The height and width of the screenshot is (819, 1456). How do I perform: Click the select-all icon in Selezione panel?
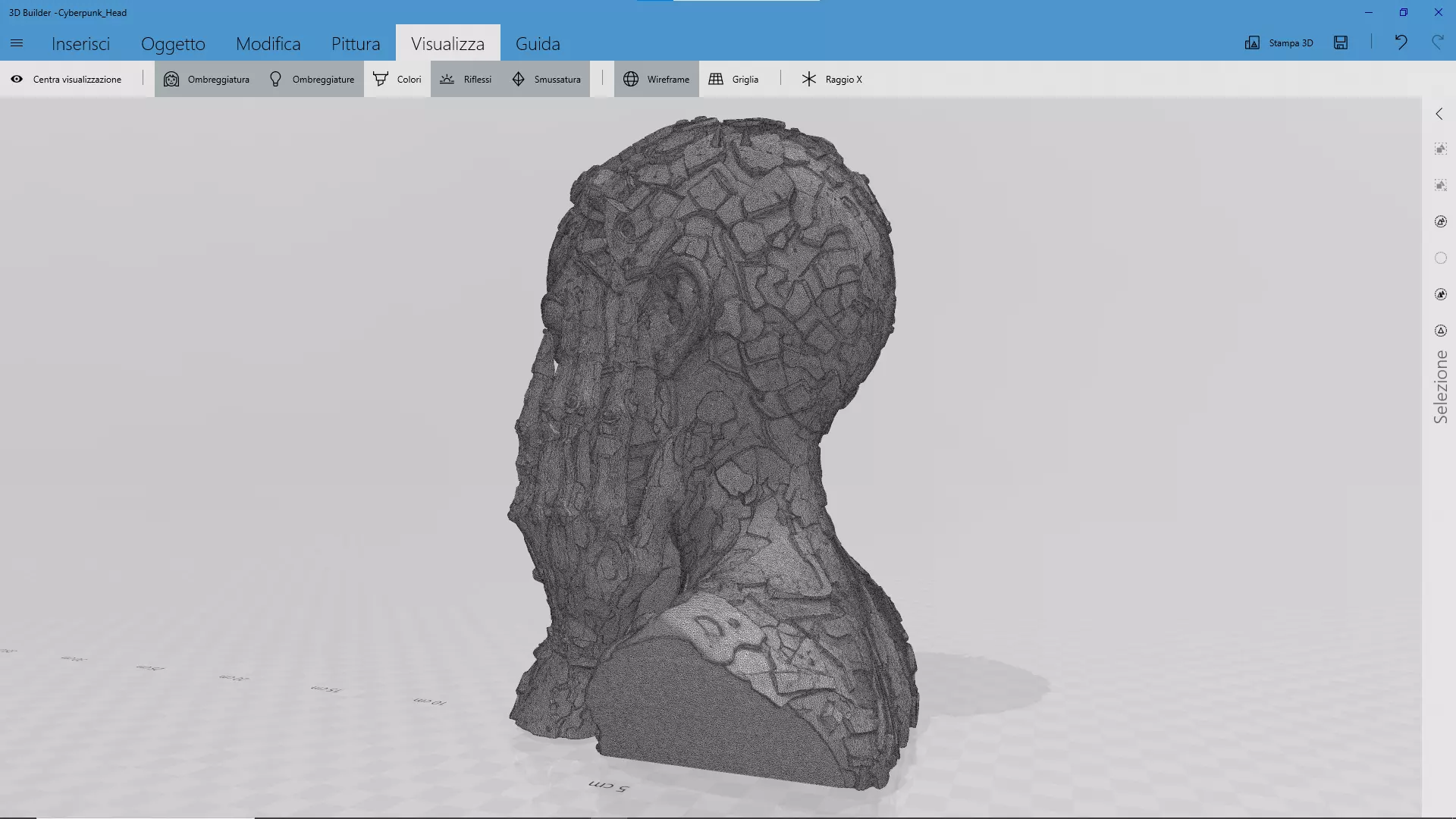tap(1441, 149)
